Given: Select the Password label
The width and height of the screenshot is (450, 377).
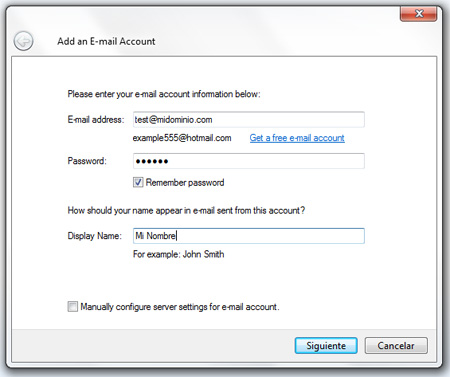Looking at the screenshot, I should 87,161.
